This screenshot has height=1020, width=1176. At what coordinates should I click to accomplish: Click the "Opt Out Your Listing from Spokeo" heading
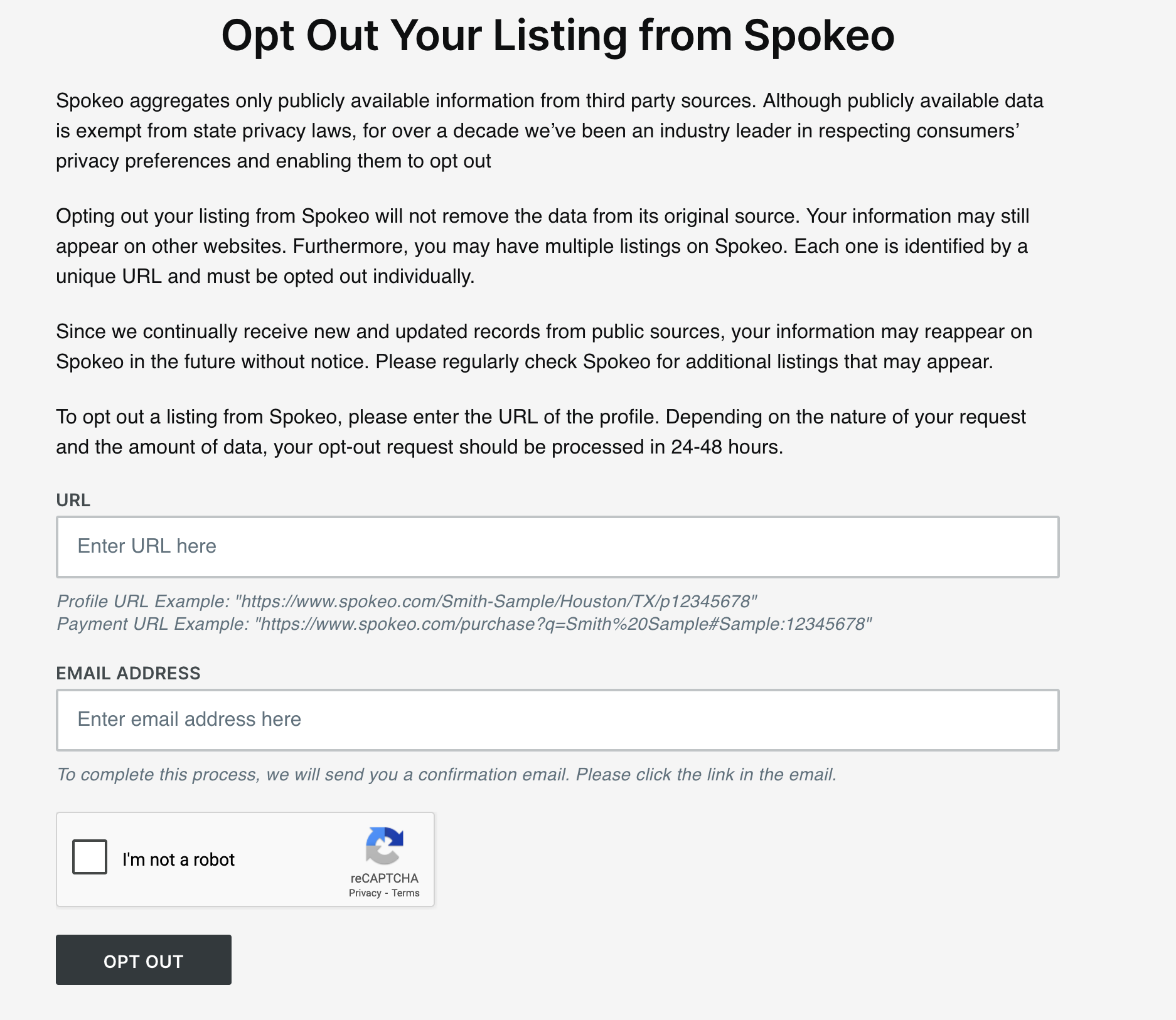pos(557,35)
